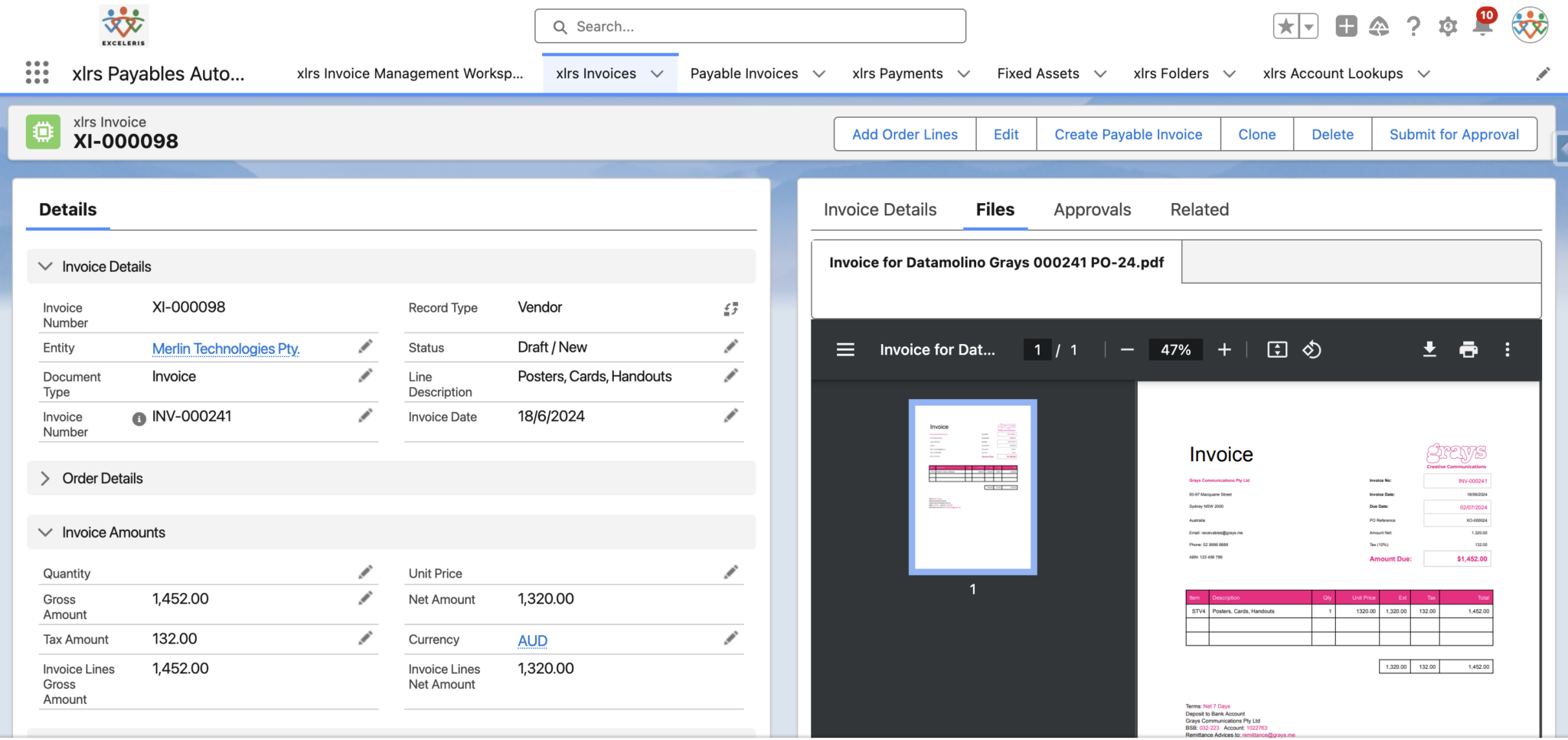Switch to Invoice Details right-panel tab
The height and width of the screenshot is (740, 1568).
click(880, 209)
